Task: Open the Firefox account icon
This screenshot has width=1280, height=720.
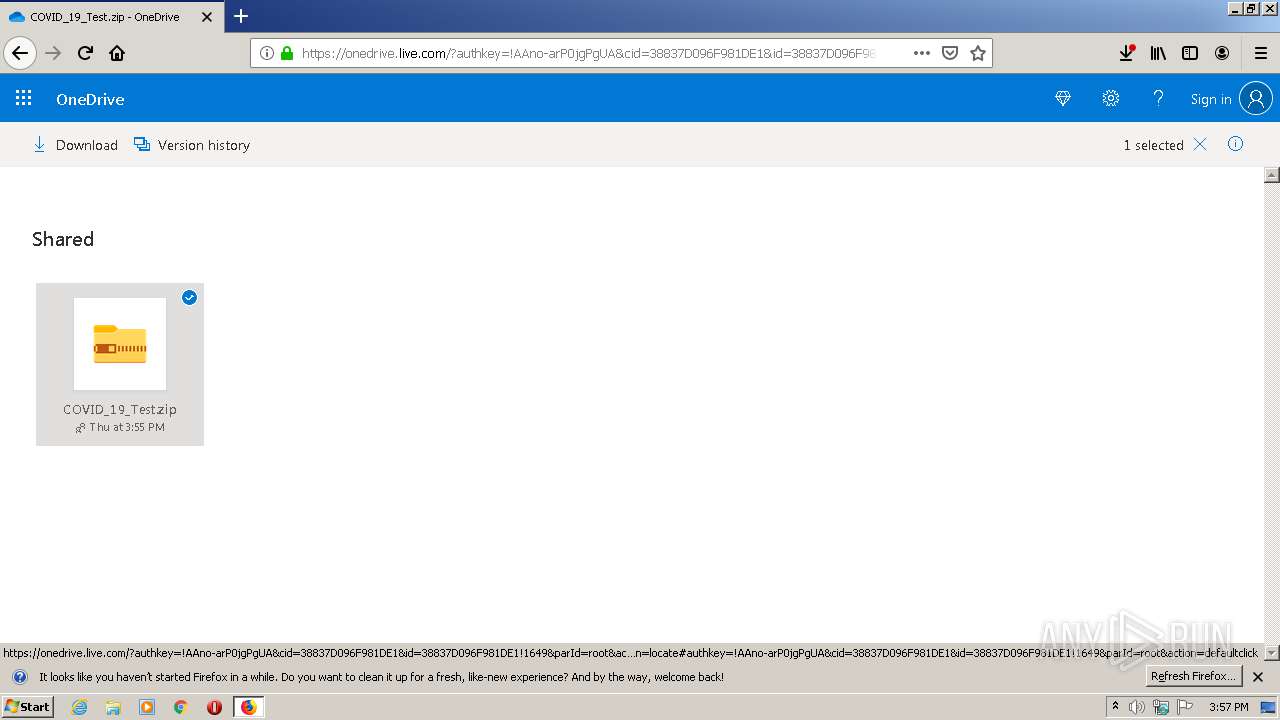Action: coord(1222,53)
